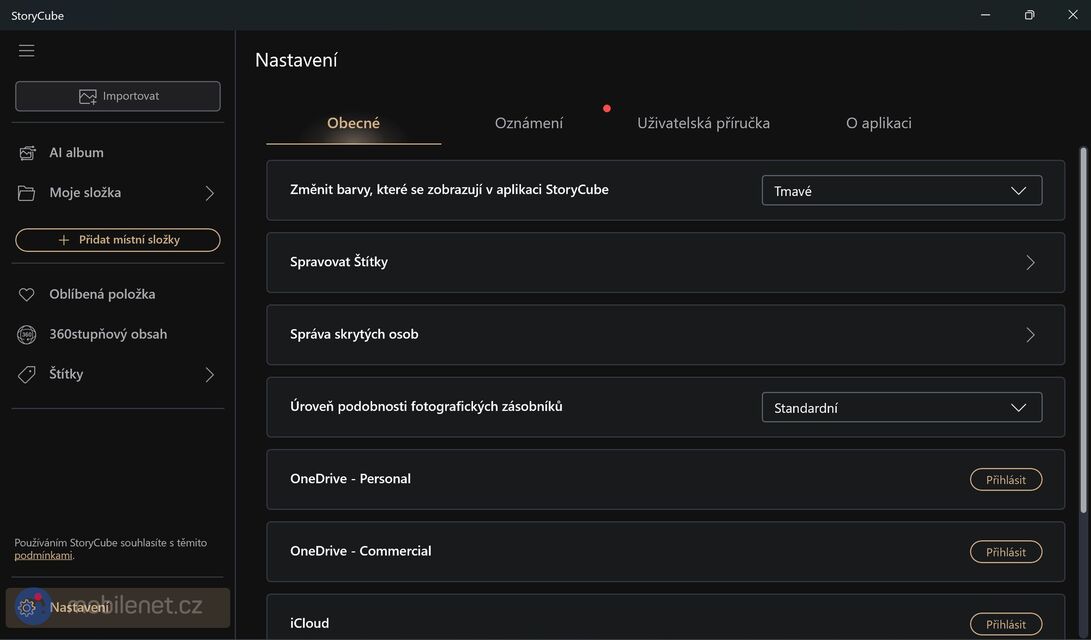This screenshot has width=1091, height=640.
Task: Open the Tmavé color theme dropdown
Action: pyautogui.click(x=901, y=191)
